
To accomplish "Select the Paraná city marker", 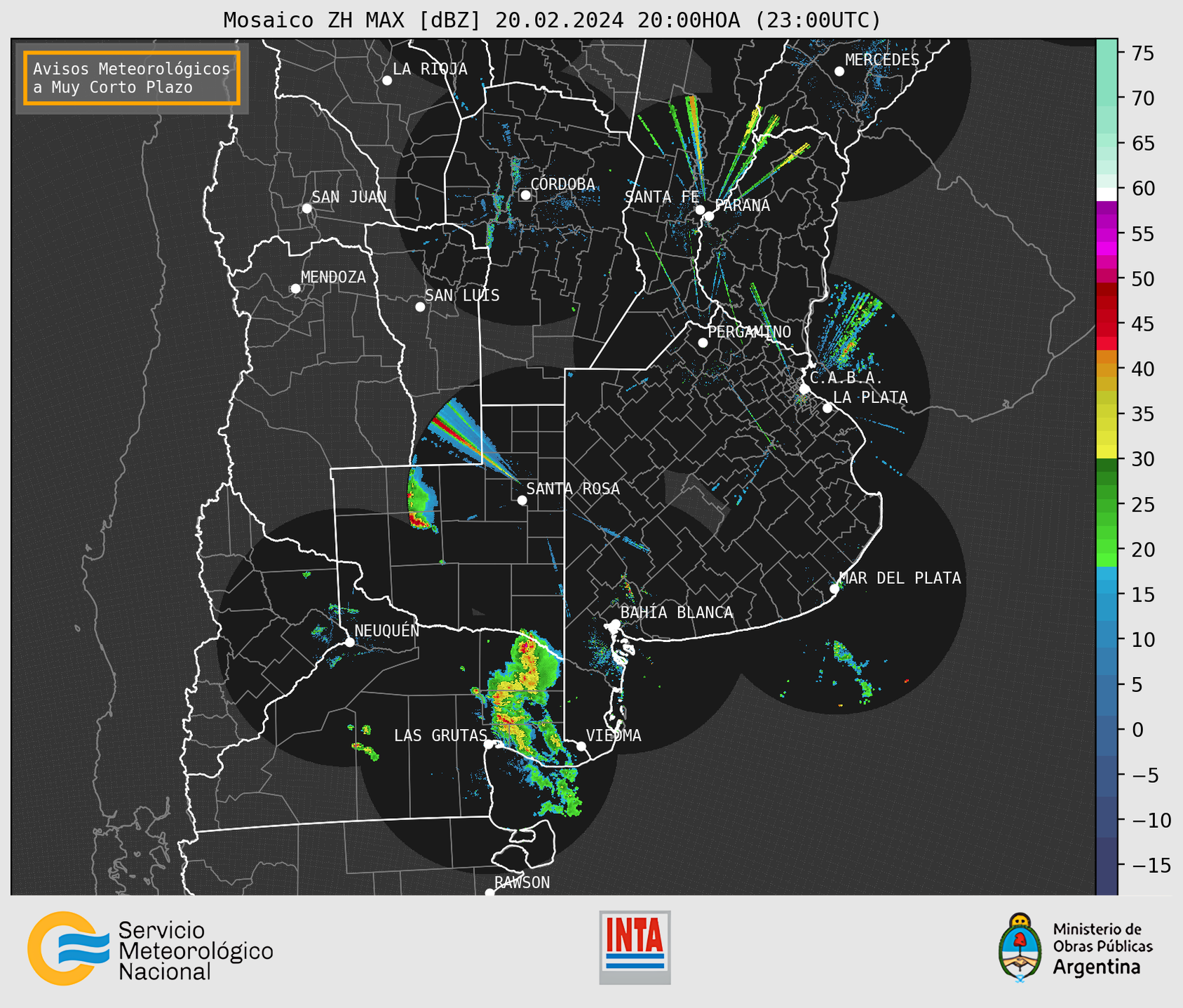I will pyautogui.click(x=709, y=216).
